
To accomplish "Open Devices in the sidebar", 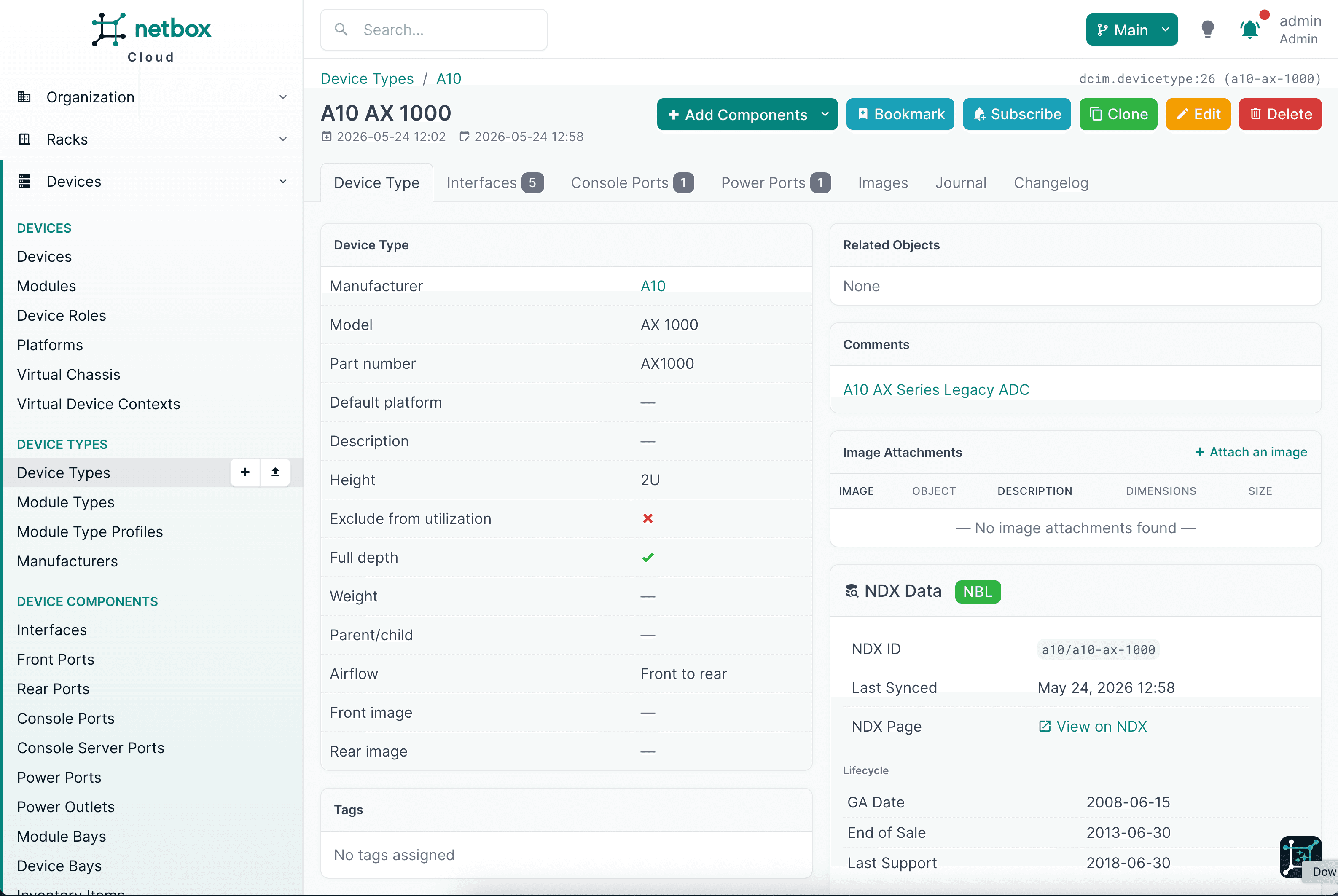I will [45, 257].
